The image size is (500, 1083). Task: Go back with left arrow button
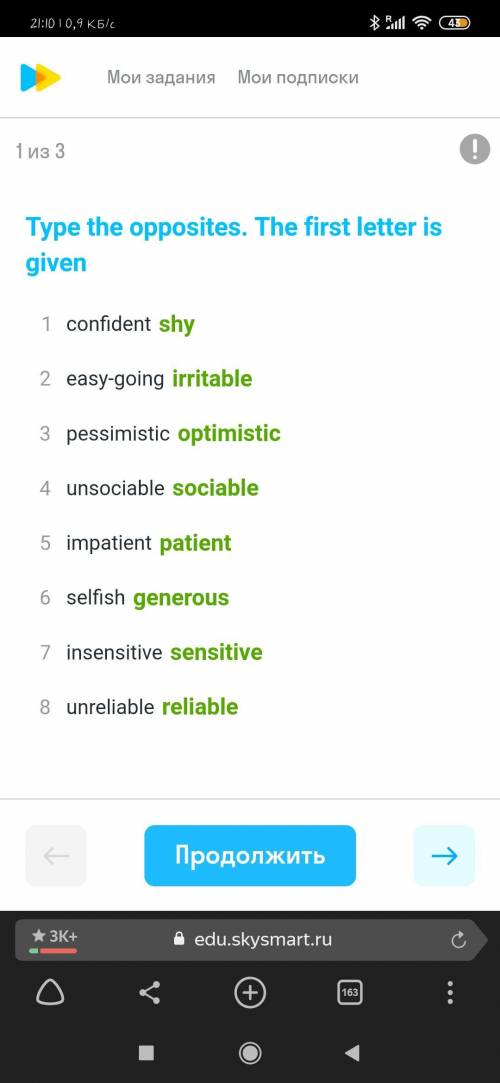click(x=56, y=856)
